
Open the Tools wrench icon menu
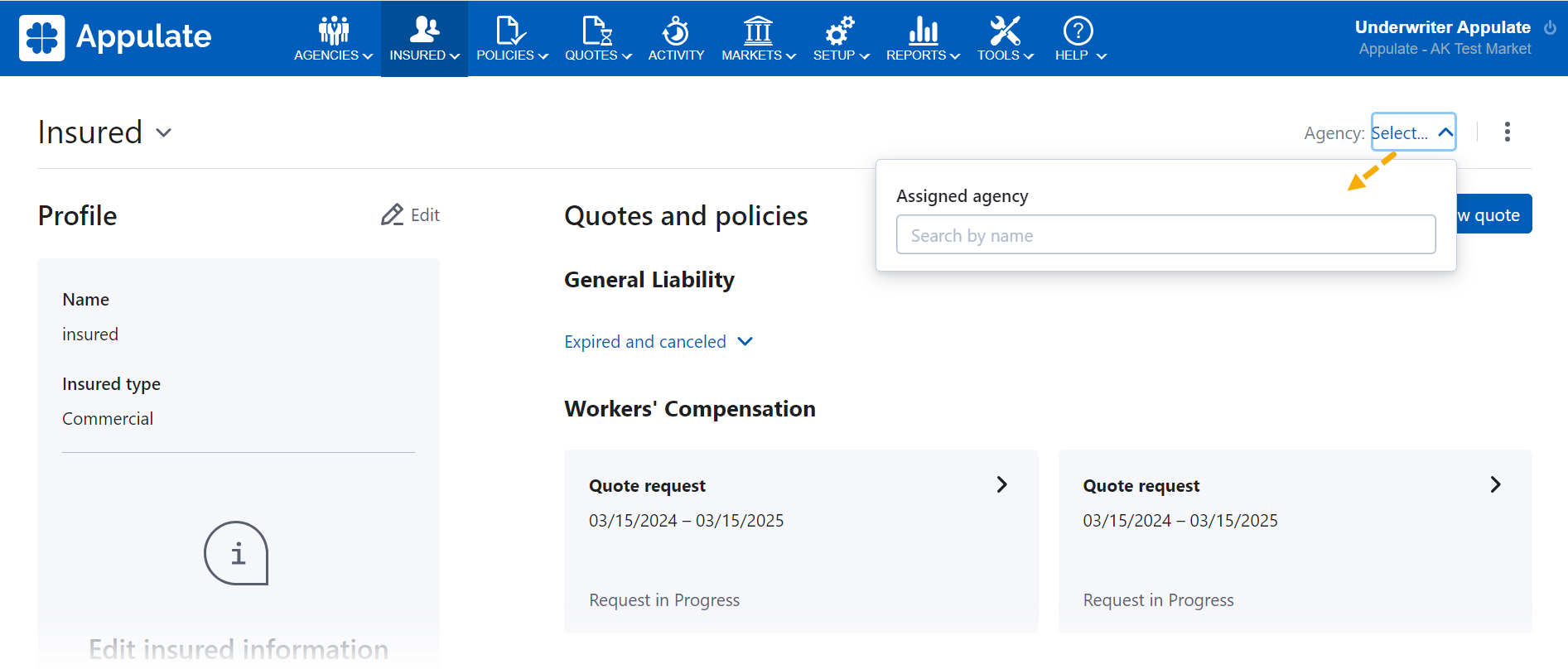point(1005,31)
